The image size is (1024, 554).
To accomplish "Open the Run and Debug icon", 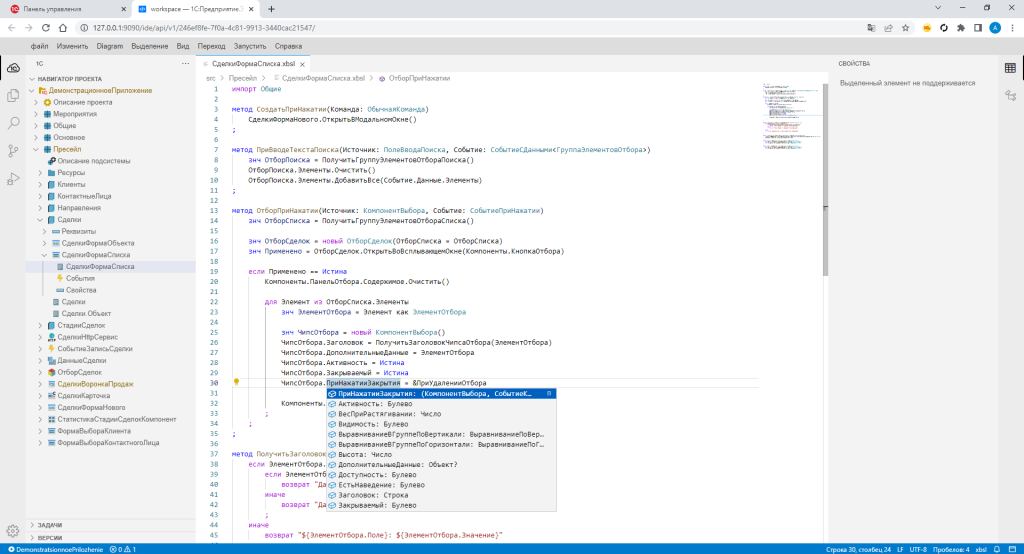I will pyautogui.click(x=14, y=179).
